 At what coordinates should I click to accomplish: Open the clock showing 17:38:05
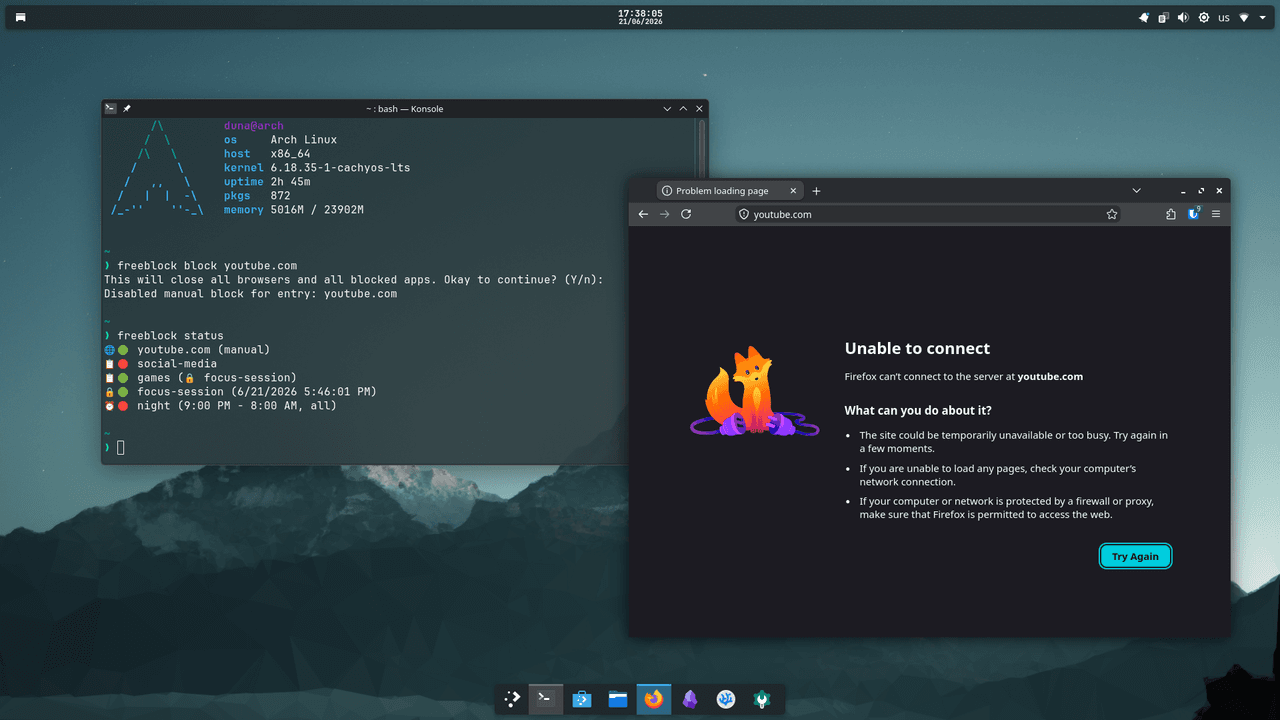pyautogui.click(x=640, y=17)
